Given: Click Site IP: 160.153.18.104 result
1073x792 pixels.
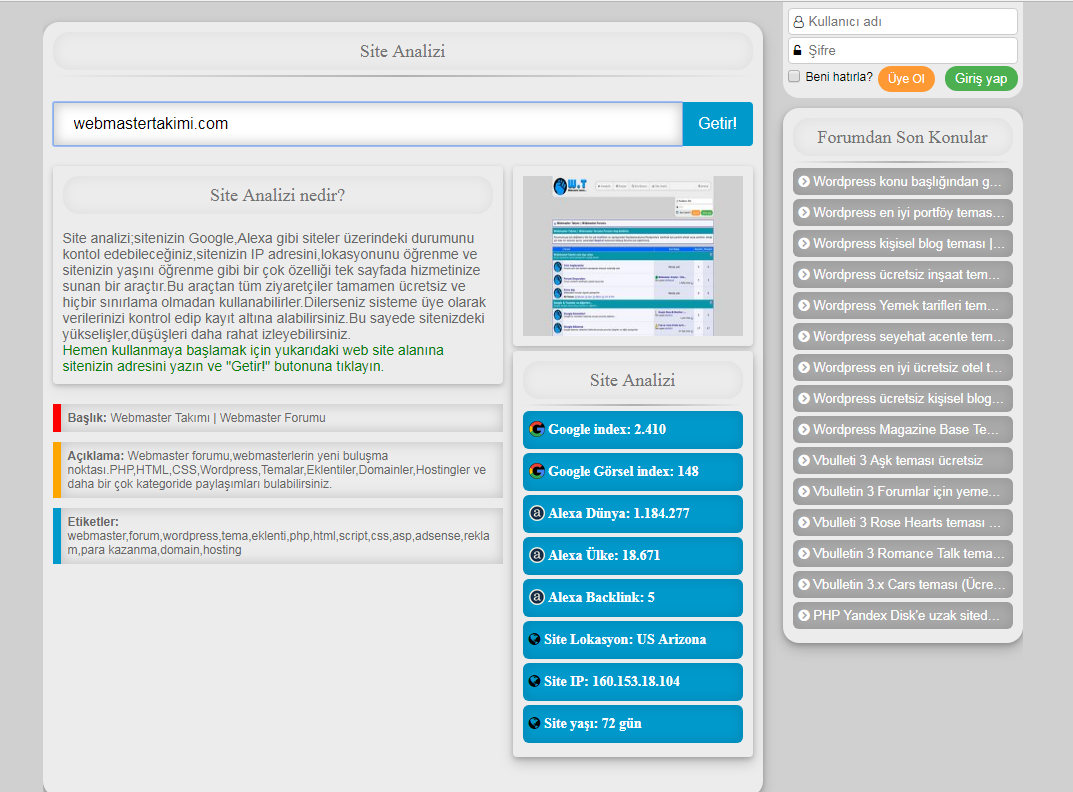Looking at the screenshot, I should [633, 682].
